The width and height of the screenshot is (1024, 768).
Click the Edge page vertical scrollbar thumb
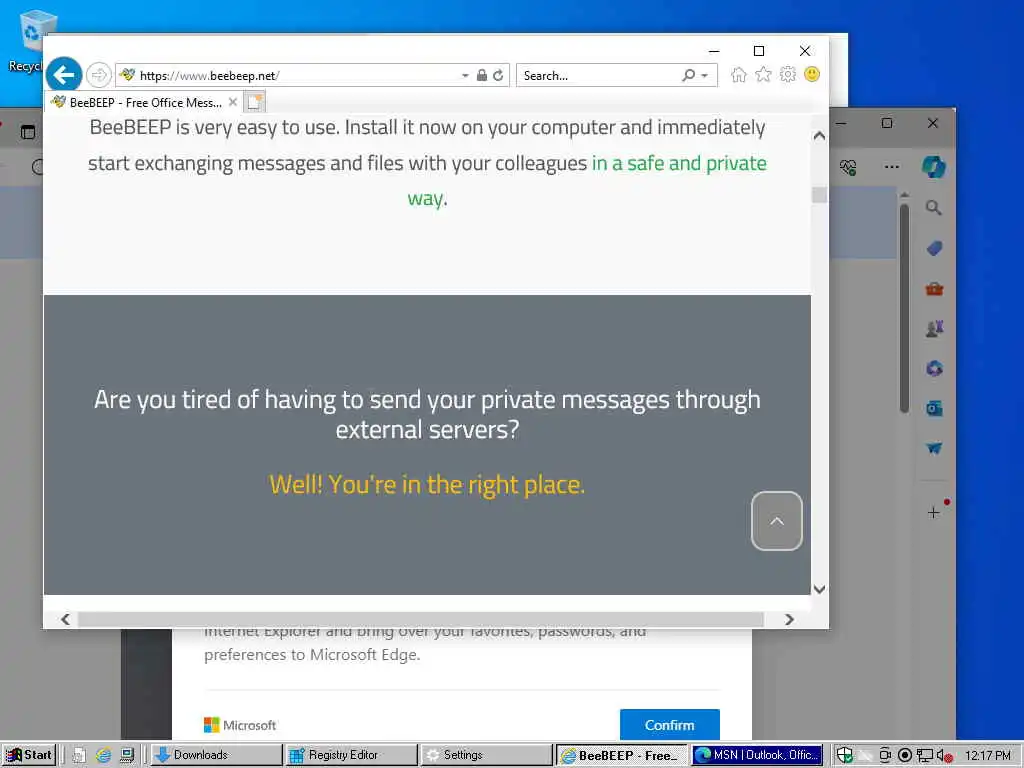click(904, 308)
